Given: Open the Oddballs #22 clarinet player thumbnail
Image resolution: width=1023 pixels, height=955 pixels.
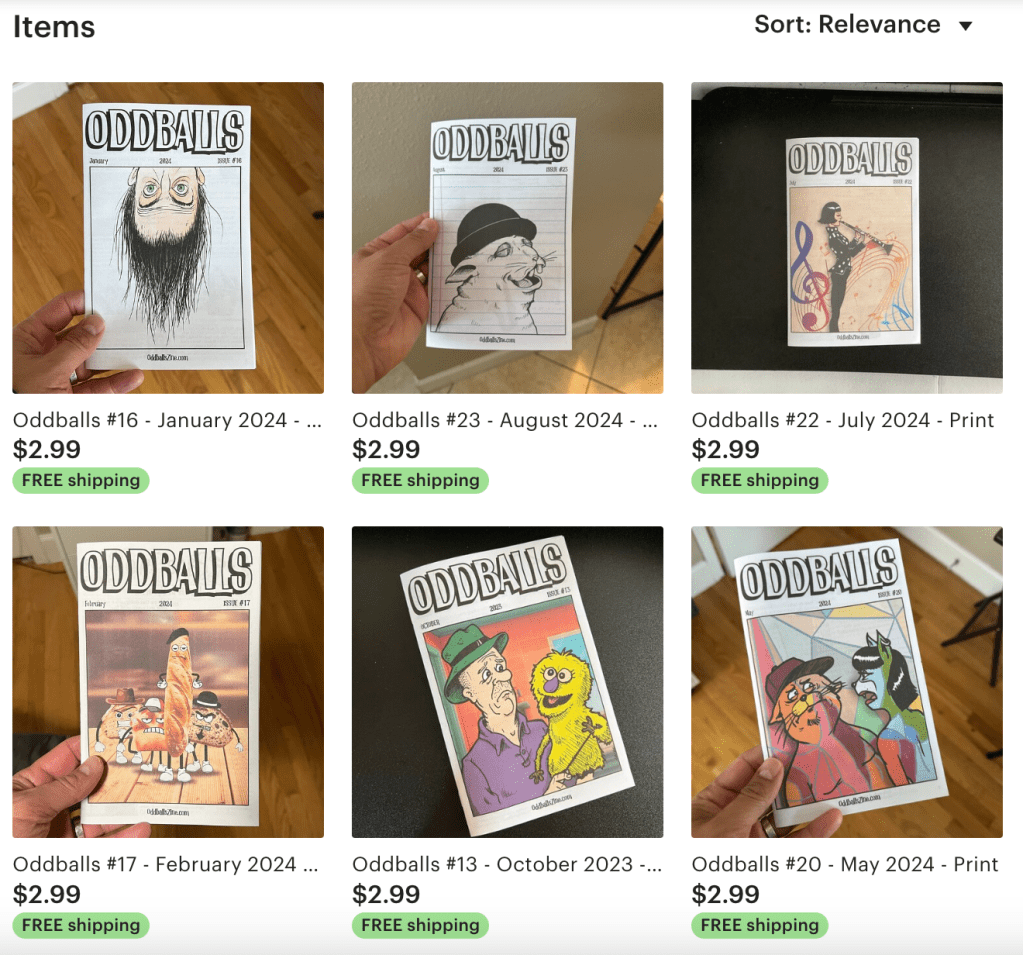Looking at the screenshot, I should (x=847, y=237).
